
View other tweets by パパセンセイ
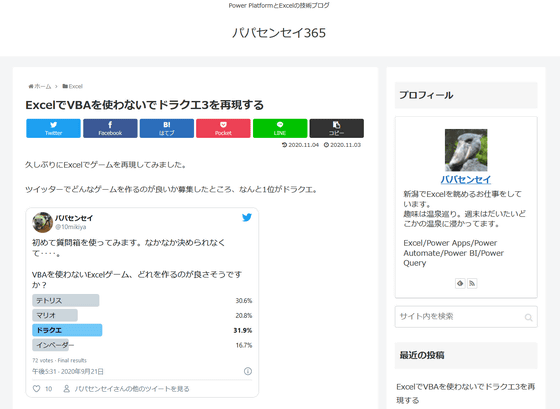pyautogui.click(x=127, y=389)
